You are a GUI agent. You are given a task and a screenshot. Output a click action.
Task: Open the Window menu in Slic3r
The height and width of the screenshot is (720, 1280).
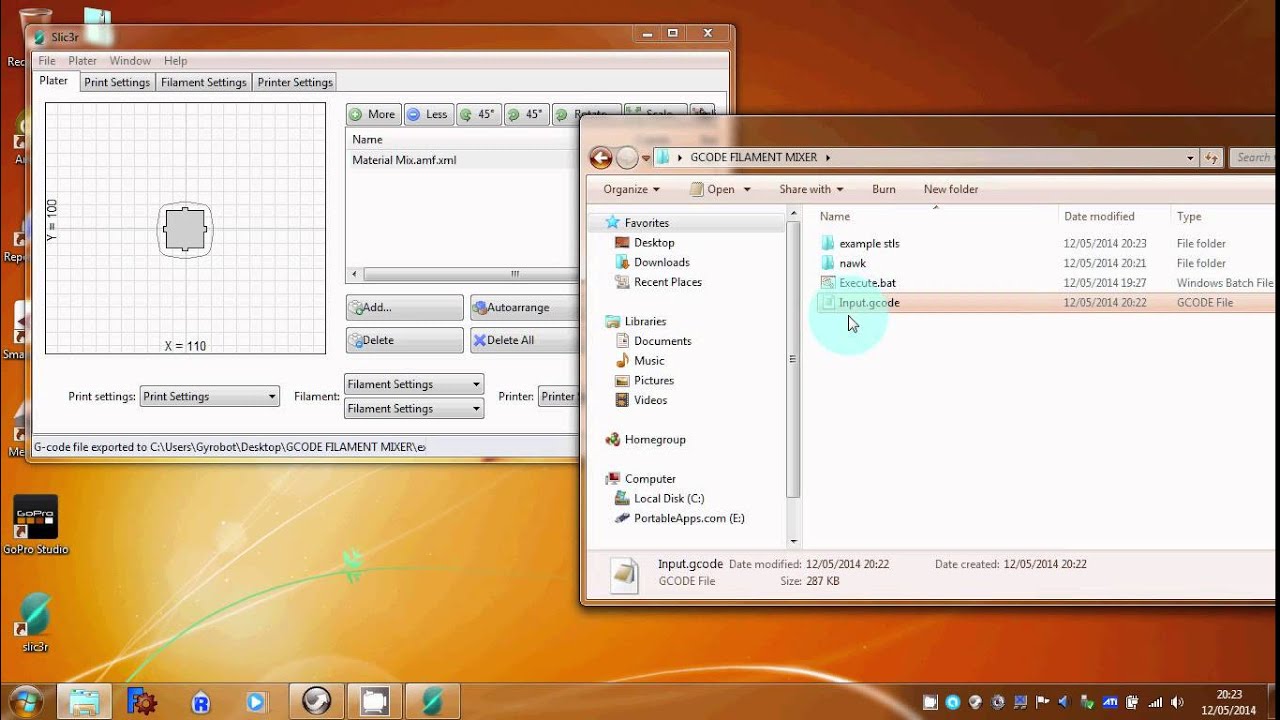[130, 61]
